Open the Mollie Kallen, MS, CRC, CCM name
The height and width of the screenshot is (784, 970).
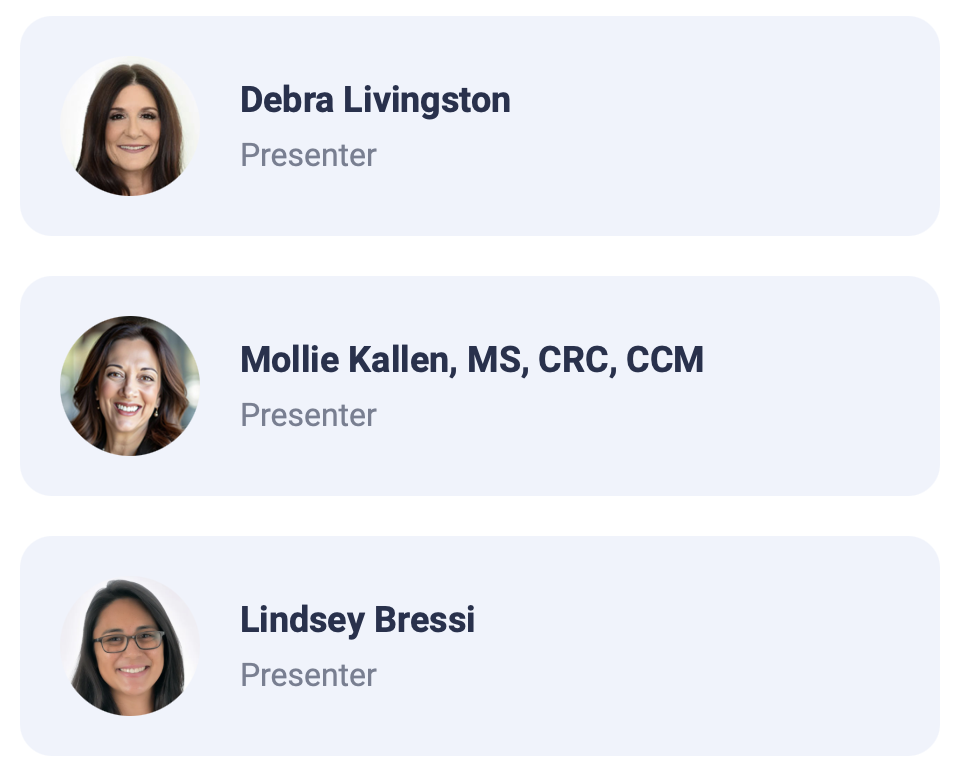[472, 360]
